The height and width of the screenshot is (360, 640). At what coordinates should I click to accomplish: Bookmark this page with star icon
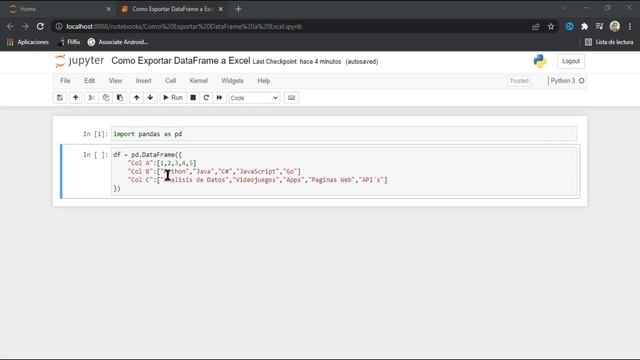pos(551,27)
